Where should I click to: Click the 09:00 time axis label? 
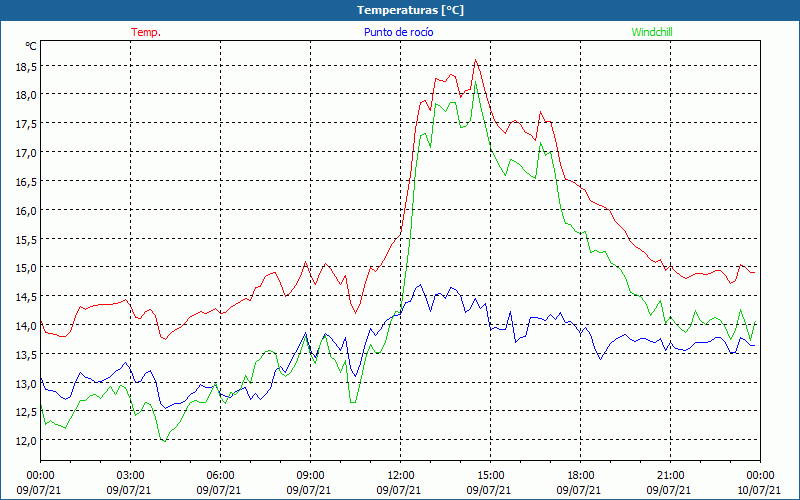310,476
